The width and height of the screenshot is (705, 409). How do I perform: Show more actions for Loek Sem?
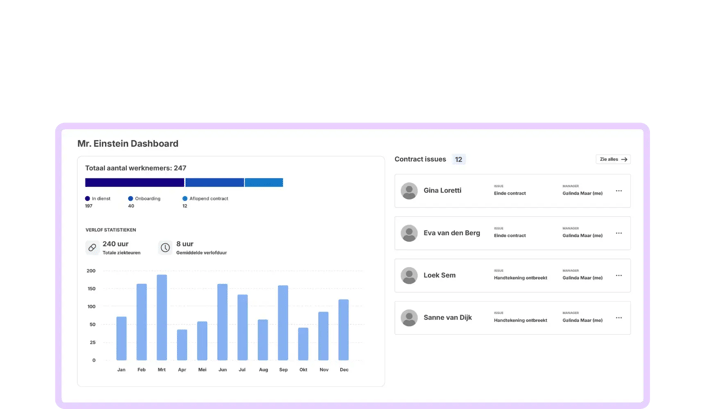tap(619, 275)
